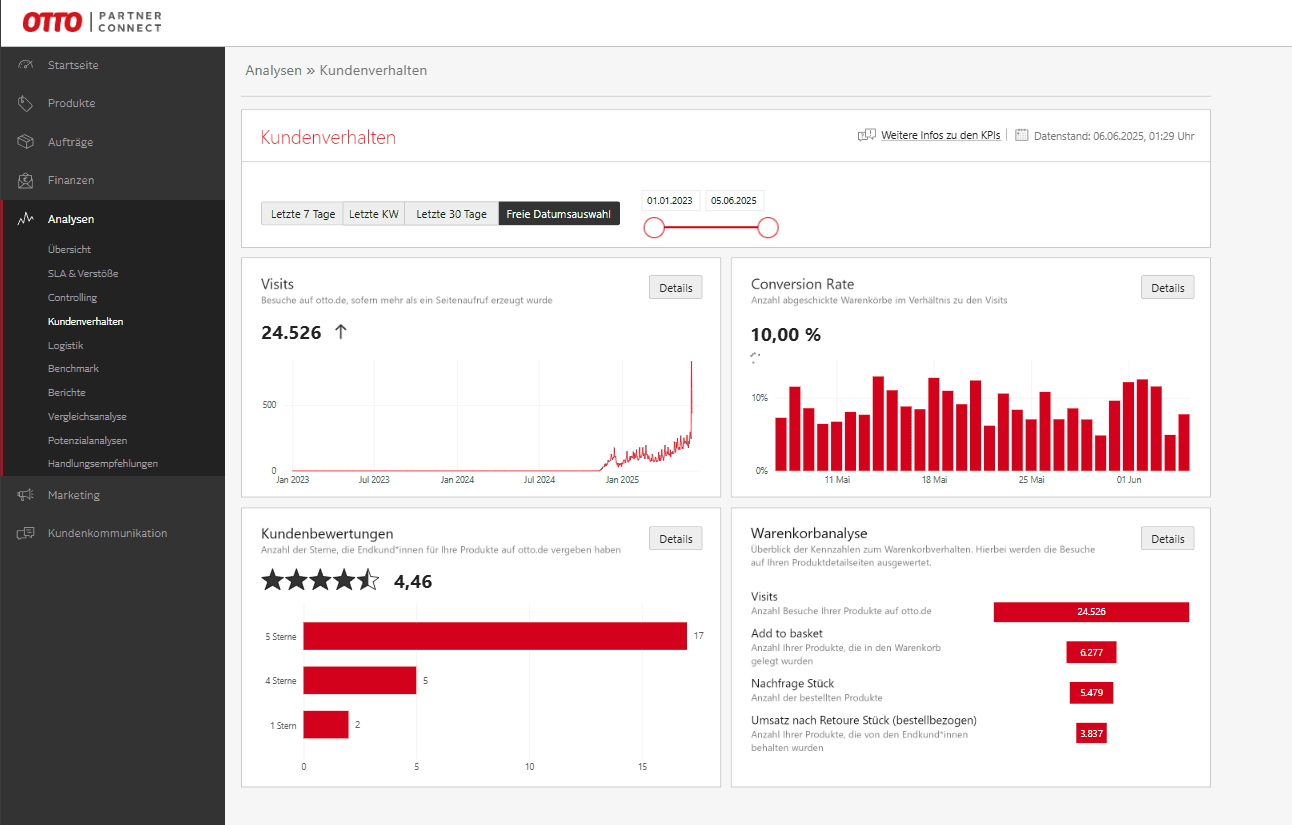Image resolution: width=1292 pixels, height=825 pixels.
Task: Open the Benchmark submenu item
Action: tap(73, 369)
